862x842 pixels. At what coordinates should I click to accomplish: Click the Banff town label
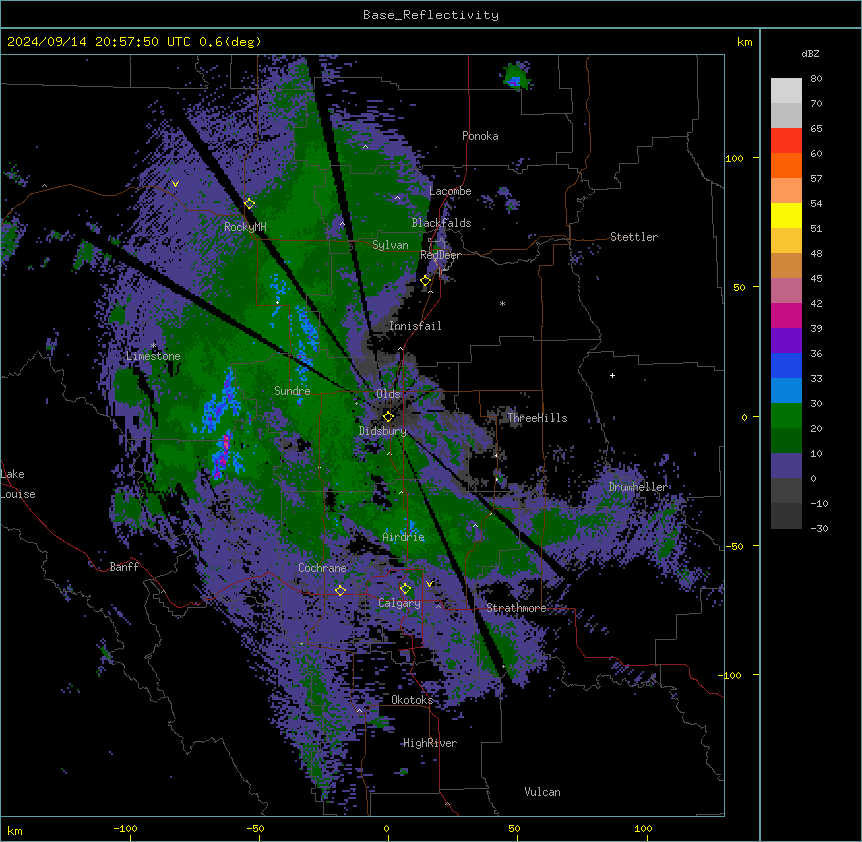click(x=124, y=567)
